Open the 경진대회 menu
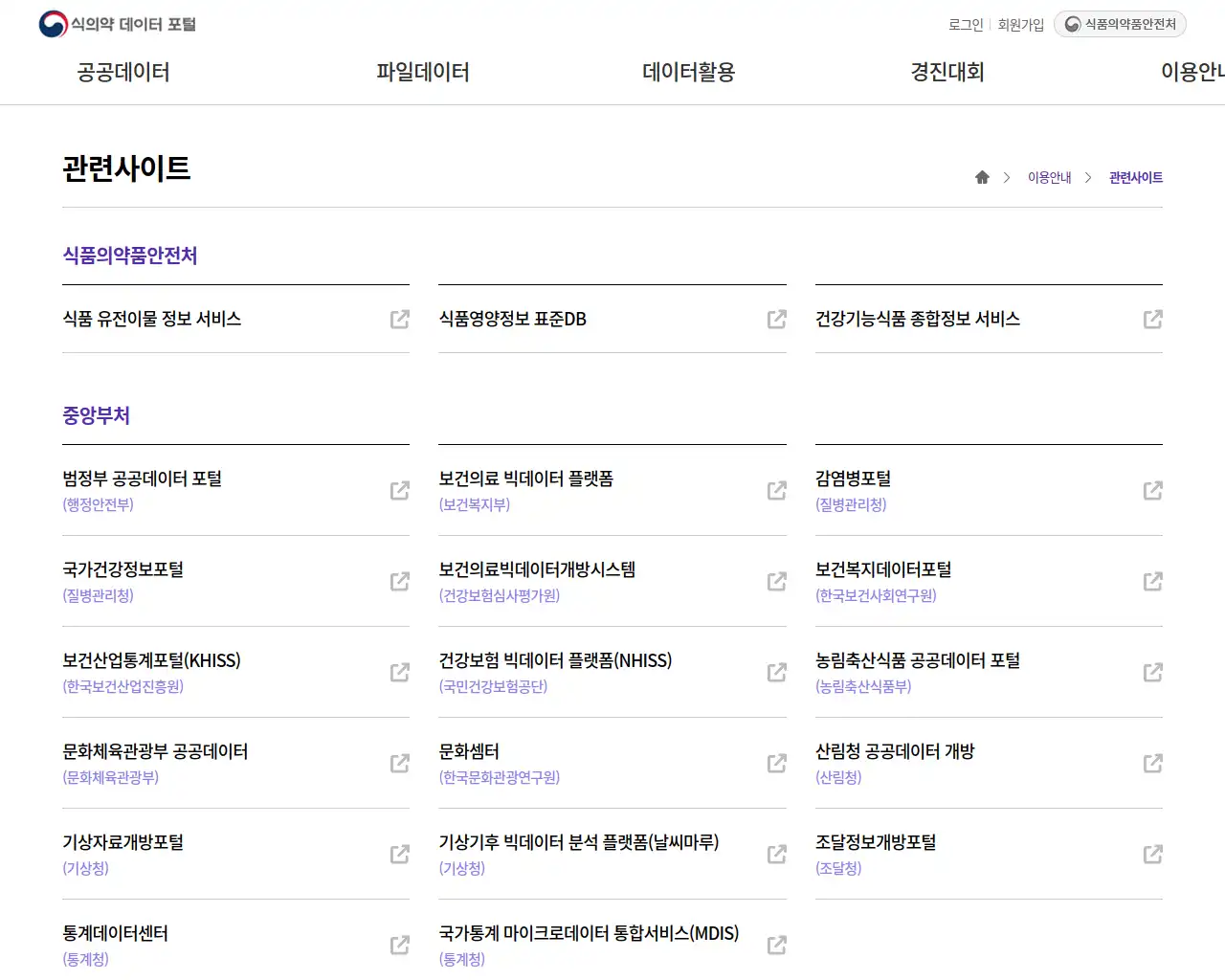The image size is (1225, 980). click(947, 72)
